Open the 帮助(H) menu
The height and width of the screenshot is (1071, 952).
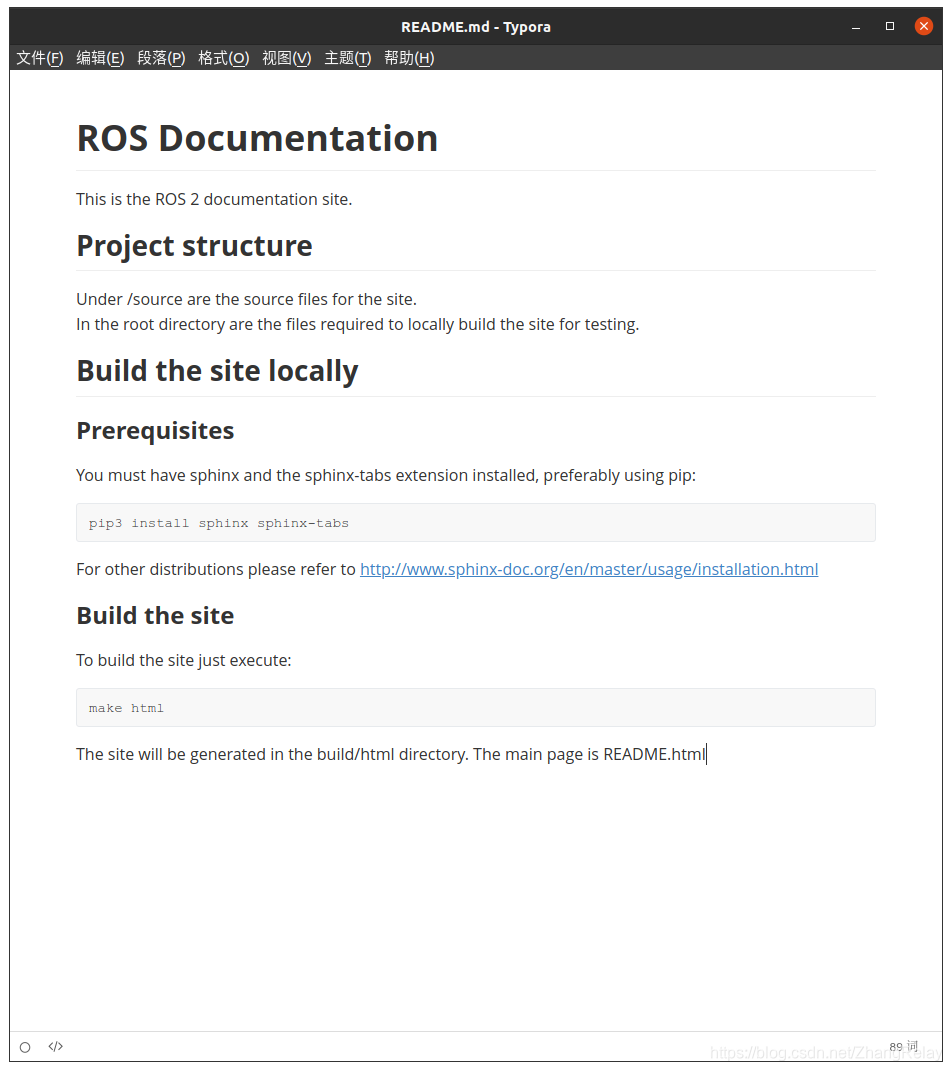tap(409, 58)
